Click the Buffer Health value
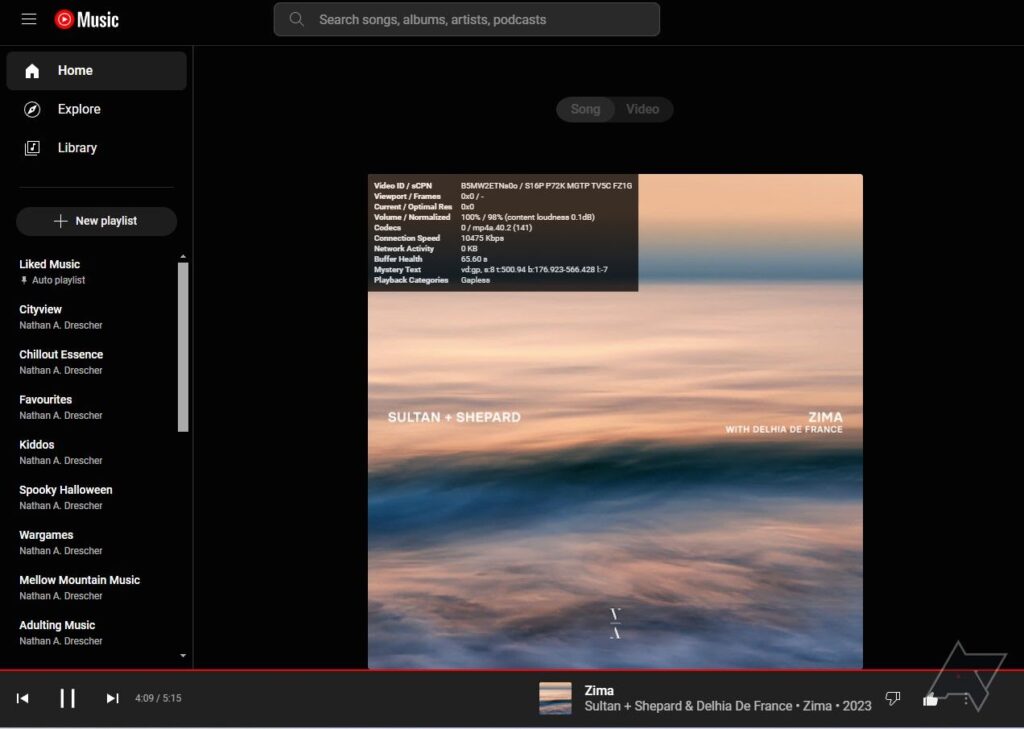The image size is (1024, 729). coord(474,259)
